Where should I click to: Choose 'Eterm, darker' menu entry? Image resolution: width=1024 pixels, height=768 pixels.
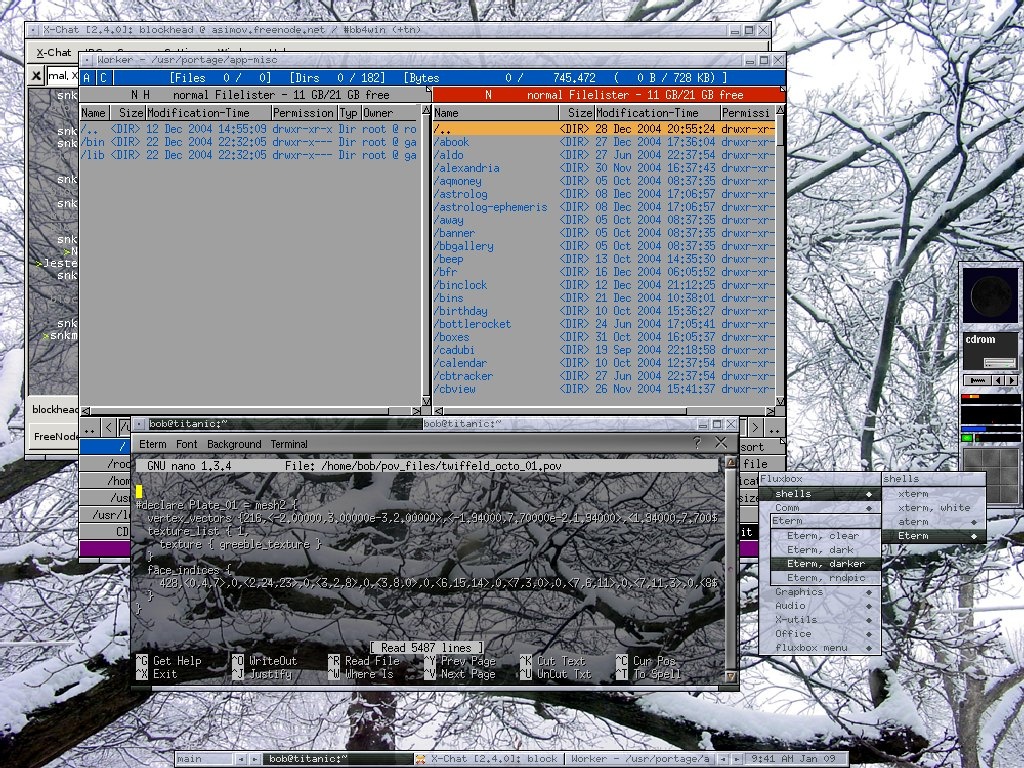(825, 564)
